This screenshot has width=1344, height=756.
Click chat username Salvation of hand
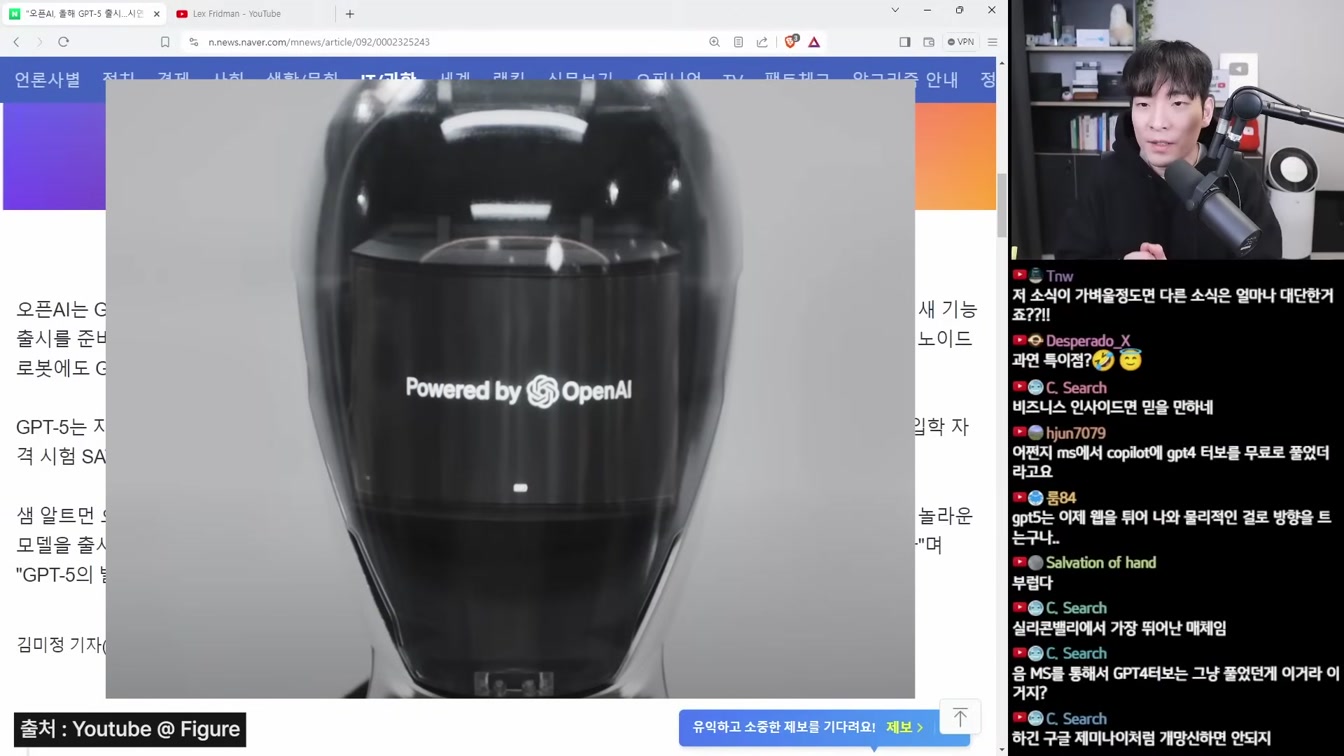click(1101, 563)
